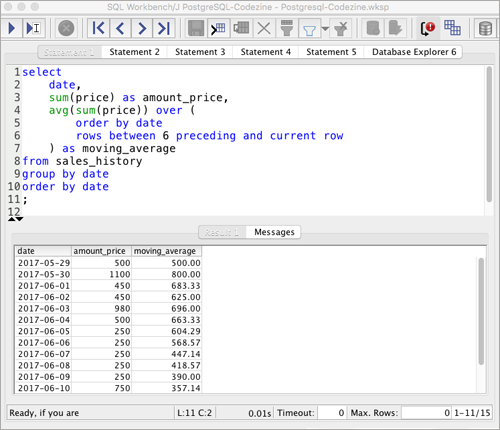
Task: Click the Execute current statement icon
Action: tap(33, 28)
